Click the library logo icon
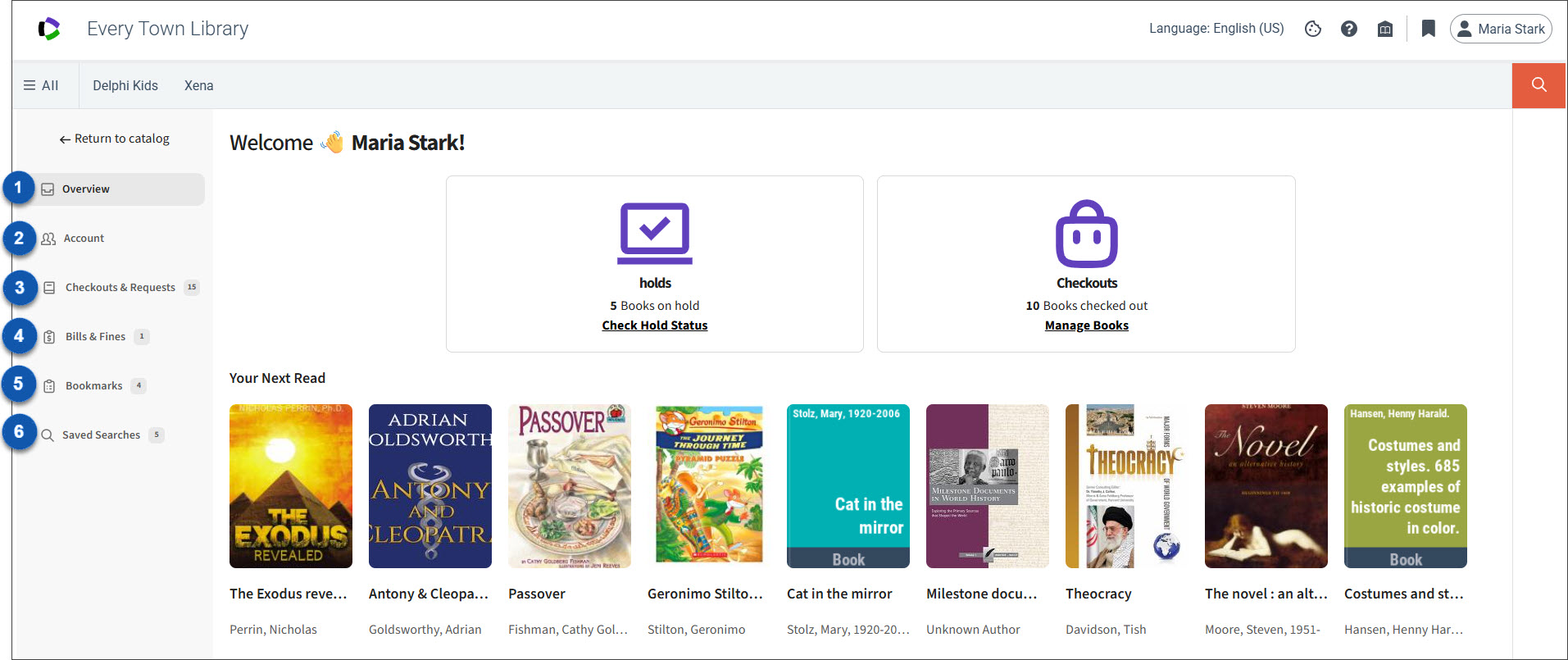Image resolution: width=1568 pixels, height=660 pixels. pyautogui.click(x=49, y=29)
